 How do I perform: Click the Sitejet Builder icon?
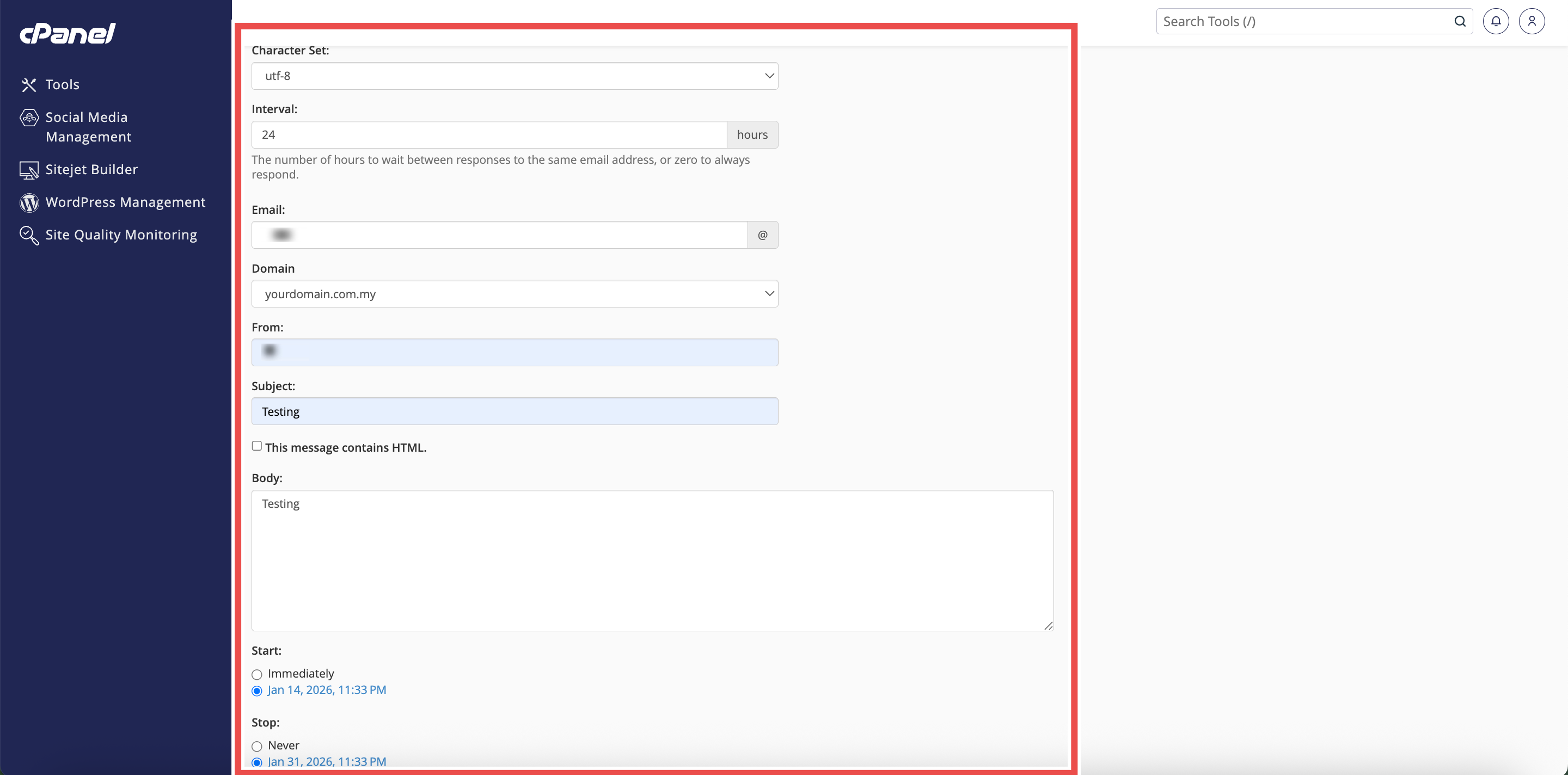click(29, 170)
